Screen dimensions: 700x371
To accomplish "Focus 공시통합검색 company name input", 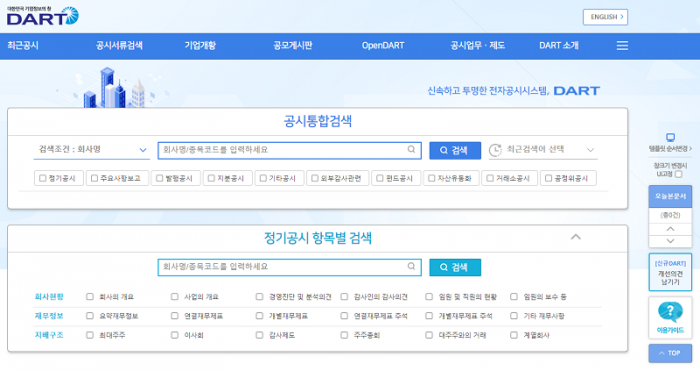I will coord(289,150).
